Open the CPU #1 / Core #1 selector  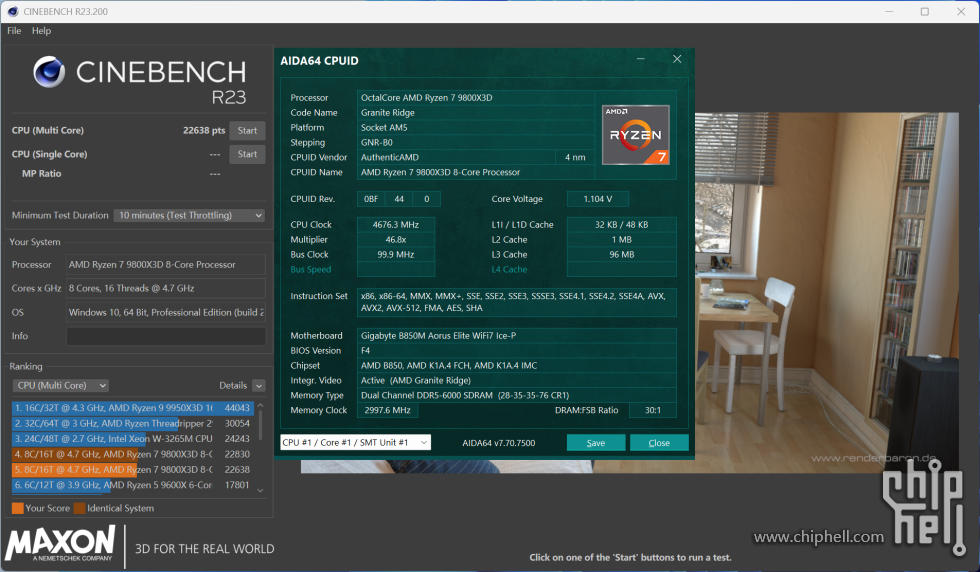tap(356, 442)
